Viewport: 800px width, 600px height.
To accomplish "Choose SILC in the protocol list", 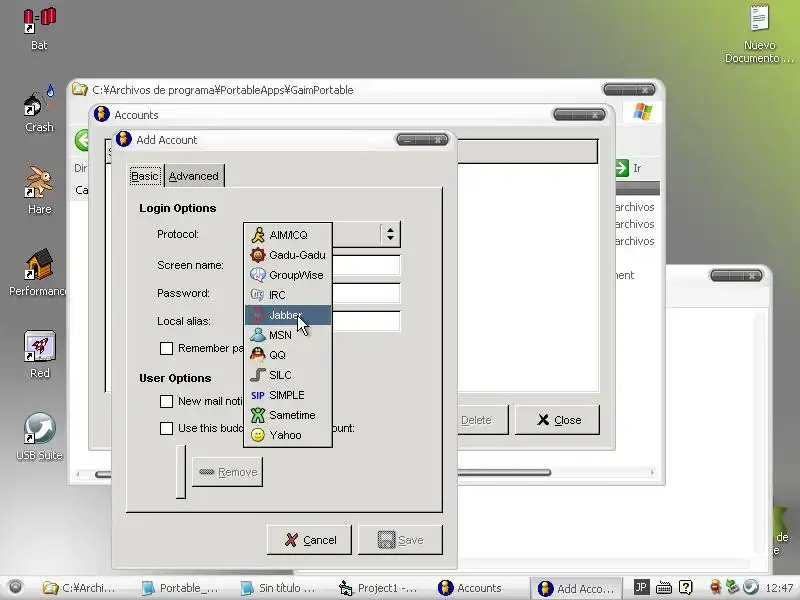I will point(288,375).
